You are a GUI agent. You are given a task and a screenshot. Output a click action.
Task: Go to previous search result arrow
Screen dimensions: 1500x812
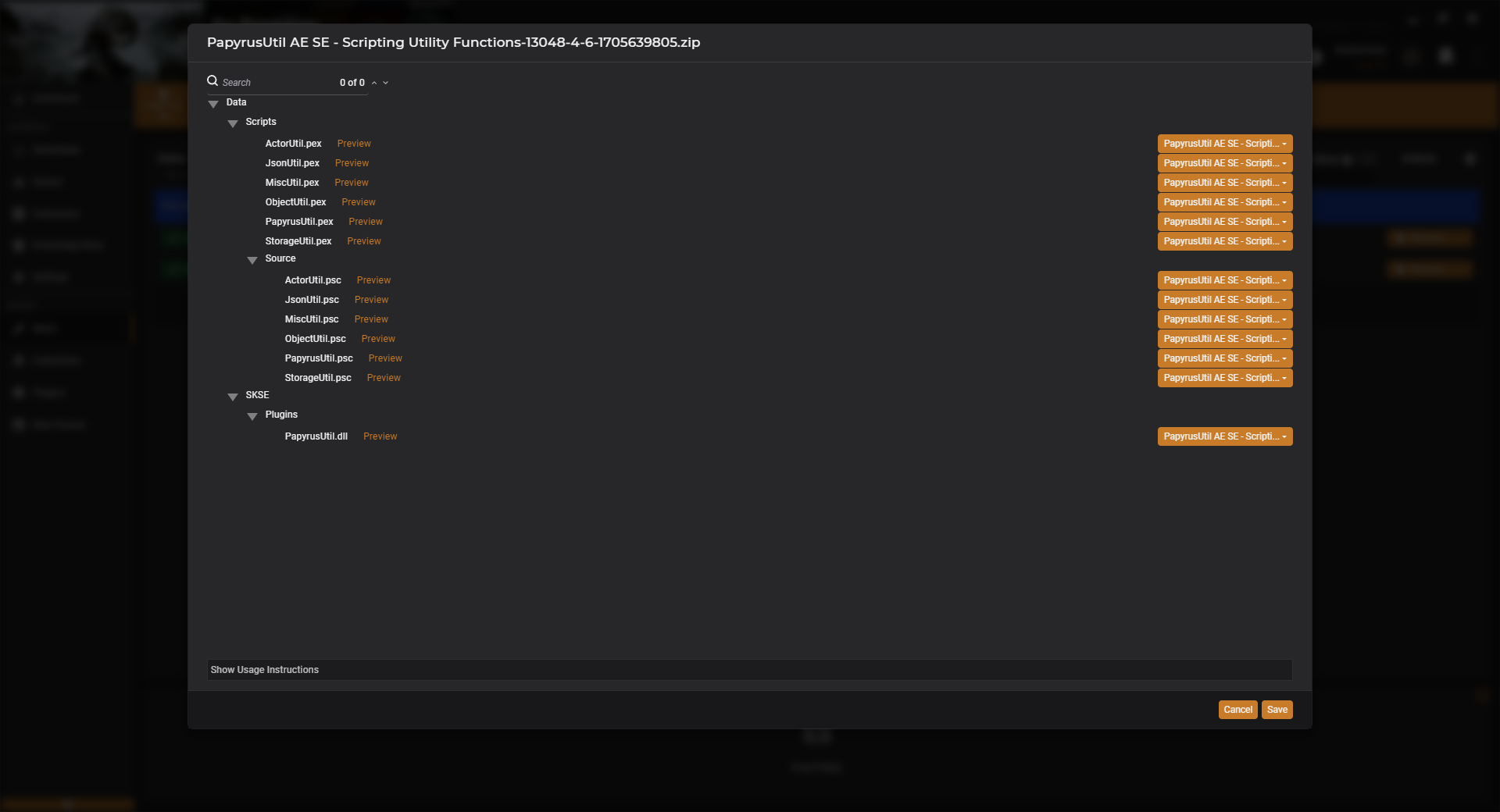(x=374, y=83)
